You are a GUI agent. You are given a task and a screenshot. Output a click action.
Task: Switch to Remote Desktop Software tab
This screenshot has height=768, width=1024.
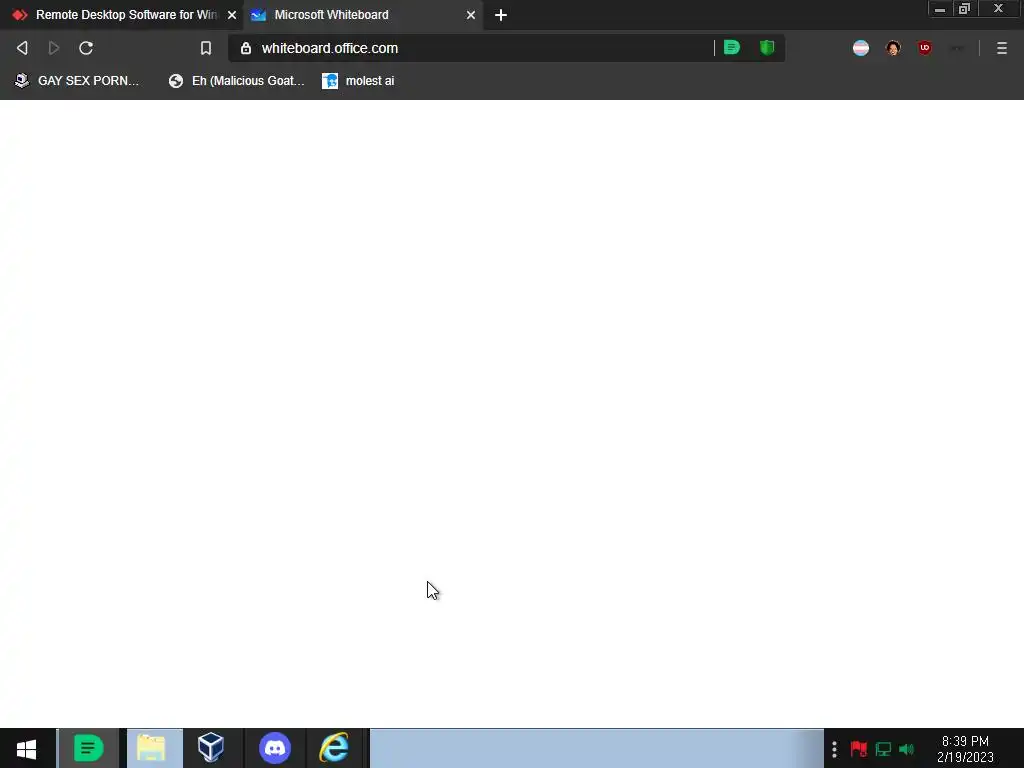(121, 15)
